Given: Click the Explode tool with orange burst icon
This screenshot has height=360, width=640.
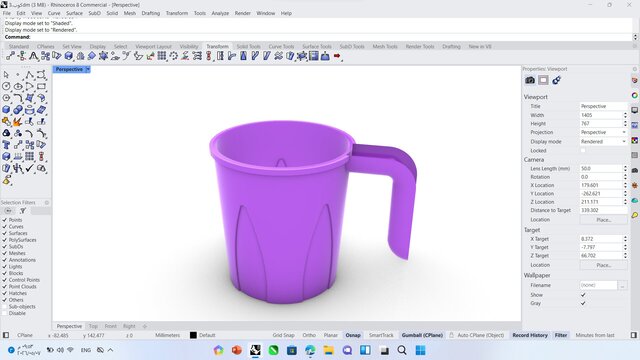Looking at the screenshot, I should click(18, 122).
